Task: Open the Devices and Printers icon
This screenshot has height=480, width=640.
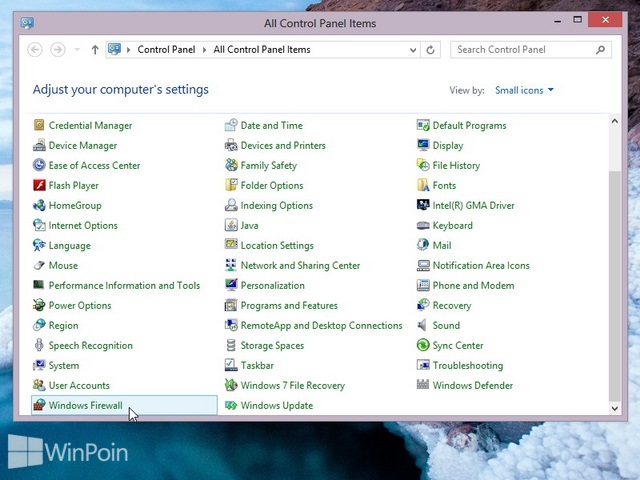Action: 231,145
